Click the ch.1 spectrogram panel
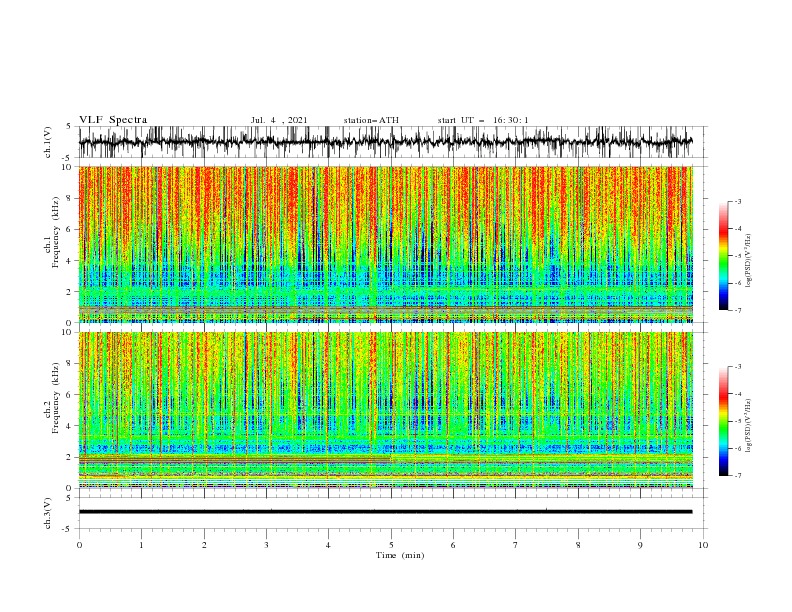This screenshot has width=792, height=612. coord(386,244)
